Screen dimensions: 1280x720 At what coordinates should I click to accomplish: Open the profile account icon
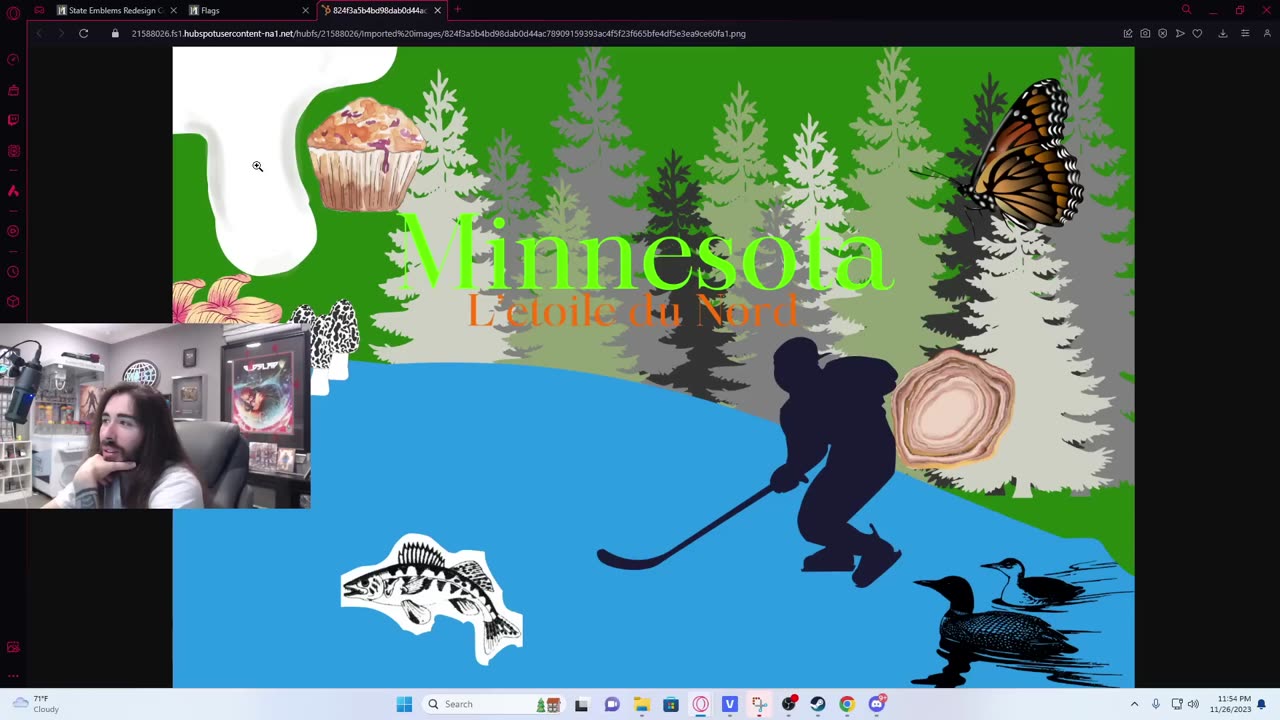[x=1265, y=33]
